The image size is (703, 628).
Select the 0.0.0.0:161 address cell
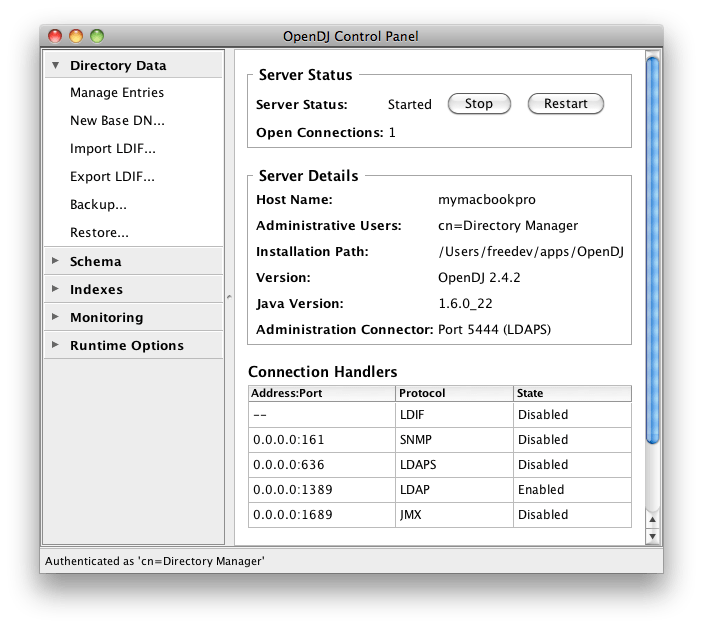322,440
